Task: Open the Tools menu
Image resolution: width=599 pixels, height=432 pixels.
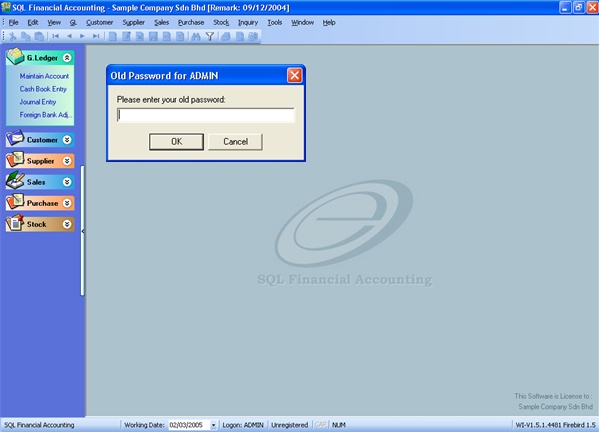Action: click(275, 23)
